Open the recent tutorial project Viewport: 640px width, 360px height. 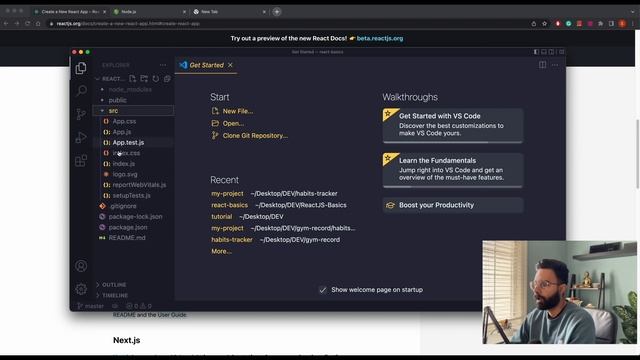222,216
